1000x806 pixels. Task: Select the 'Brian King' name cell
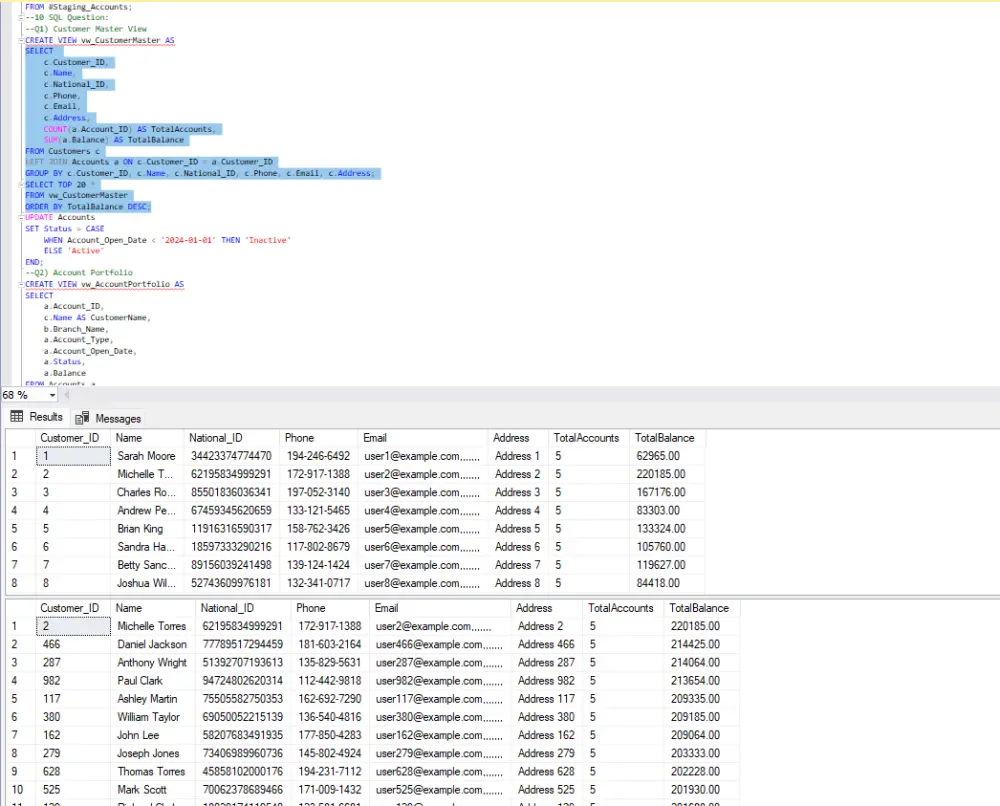[x=148, y=529]
